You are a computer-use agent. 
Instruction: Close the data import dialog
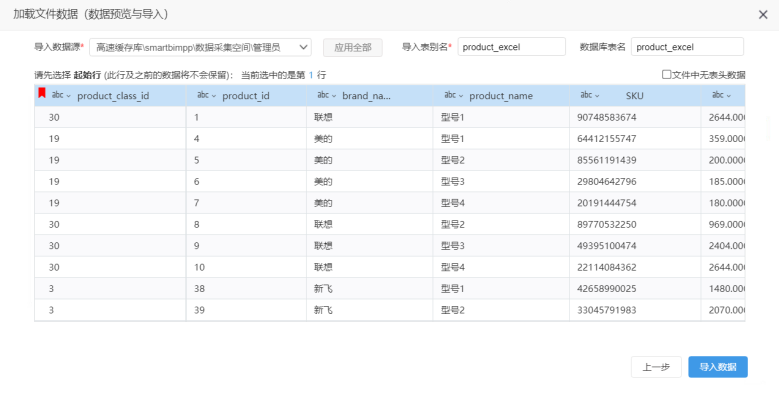(763, 15)
